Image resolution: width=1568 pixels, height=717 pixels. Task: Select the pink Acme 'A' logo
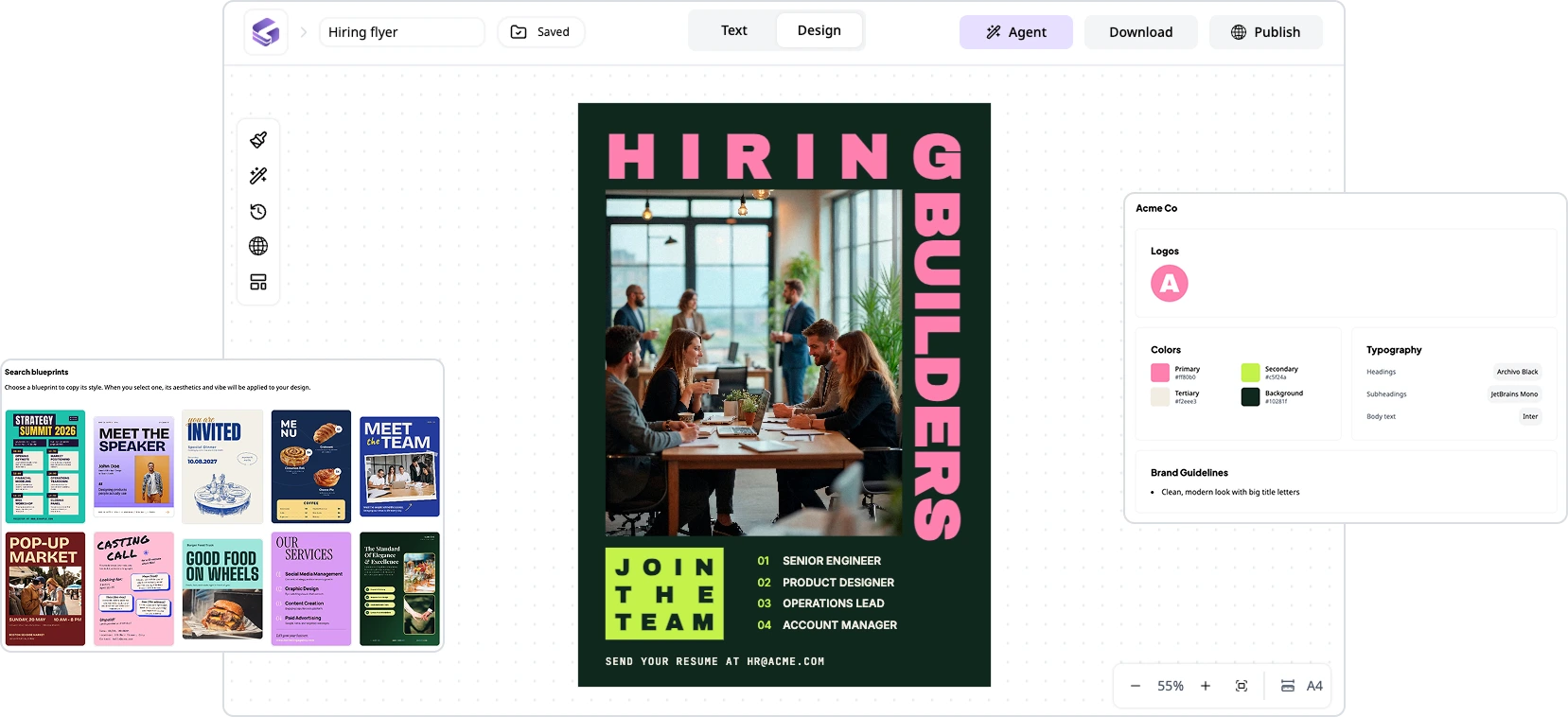(x=1170, y=284)
